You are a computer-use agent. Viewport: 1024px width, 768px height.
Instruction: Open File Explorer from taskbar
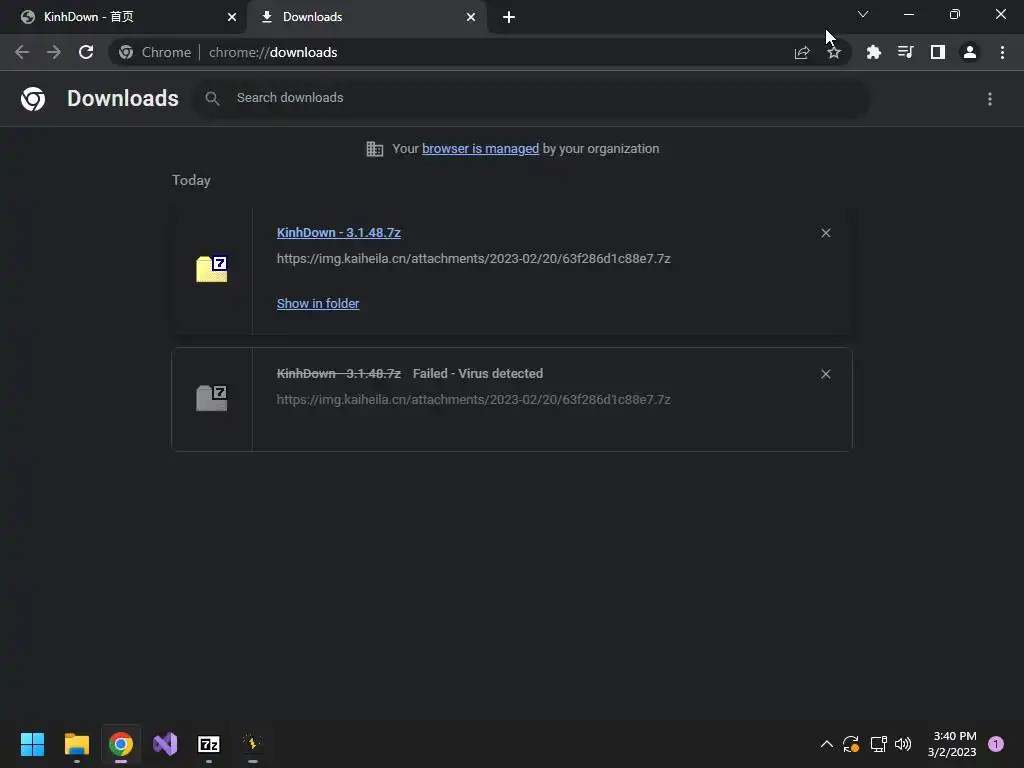click(x=77, y=744)
